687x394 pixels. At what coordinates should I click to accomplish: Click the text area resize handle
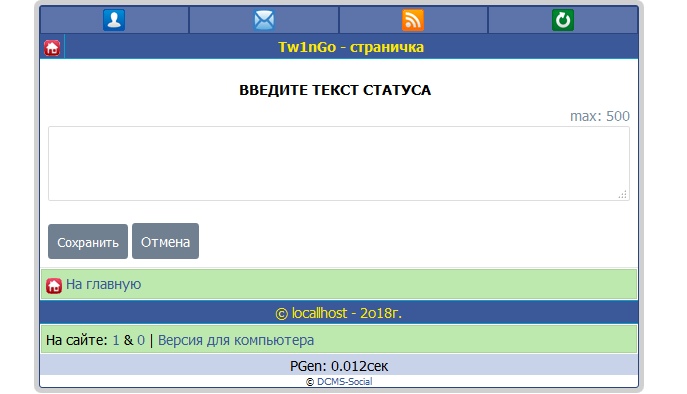(x=623, y=195)
